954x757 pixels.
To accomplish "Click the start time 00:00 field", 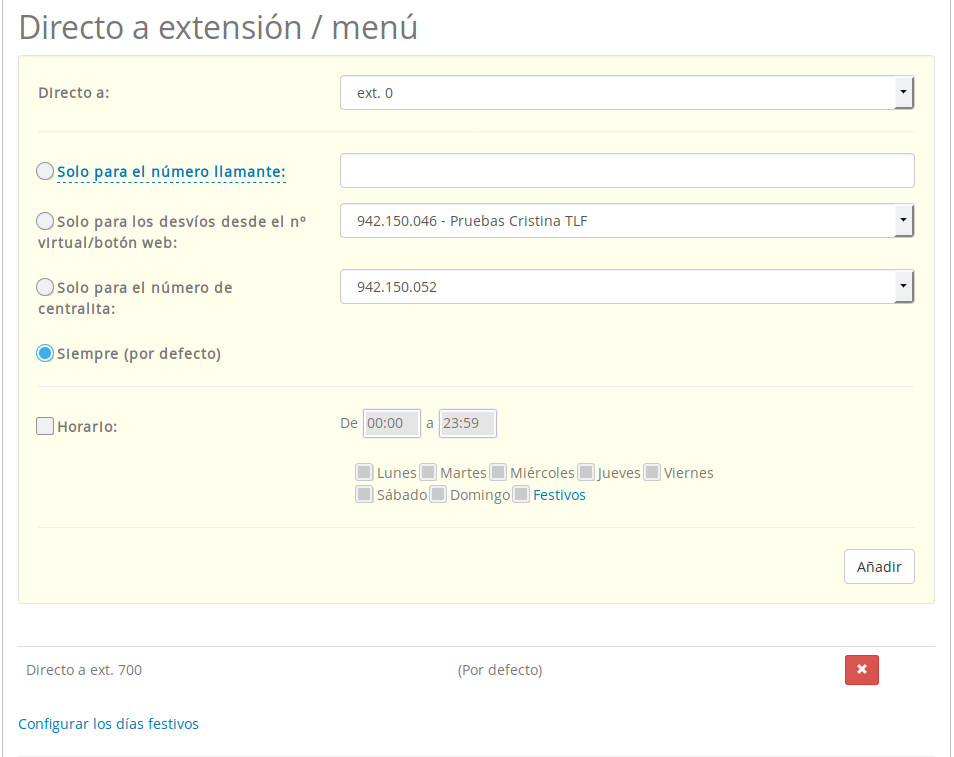I will coord(391,423).
